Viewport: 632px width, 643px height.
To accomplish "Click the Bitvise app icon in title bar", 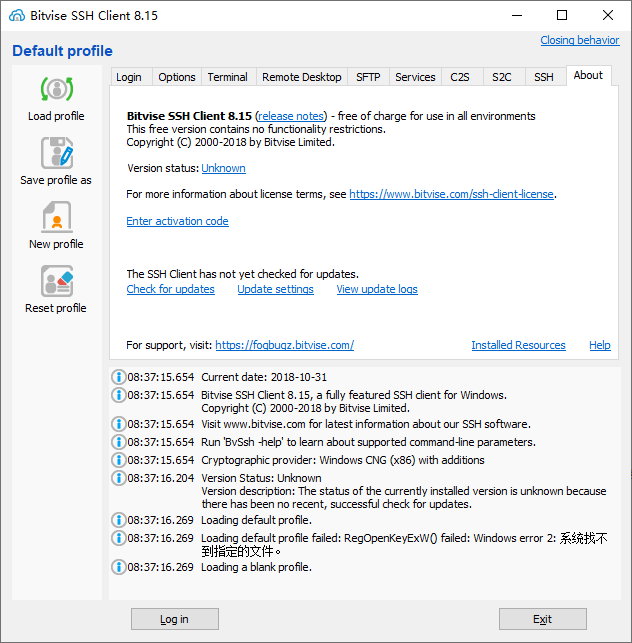I will tap(17, 16).
